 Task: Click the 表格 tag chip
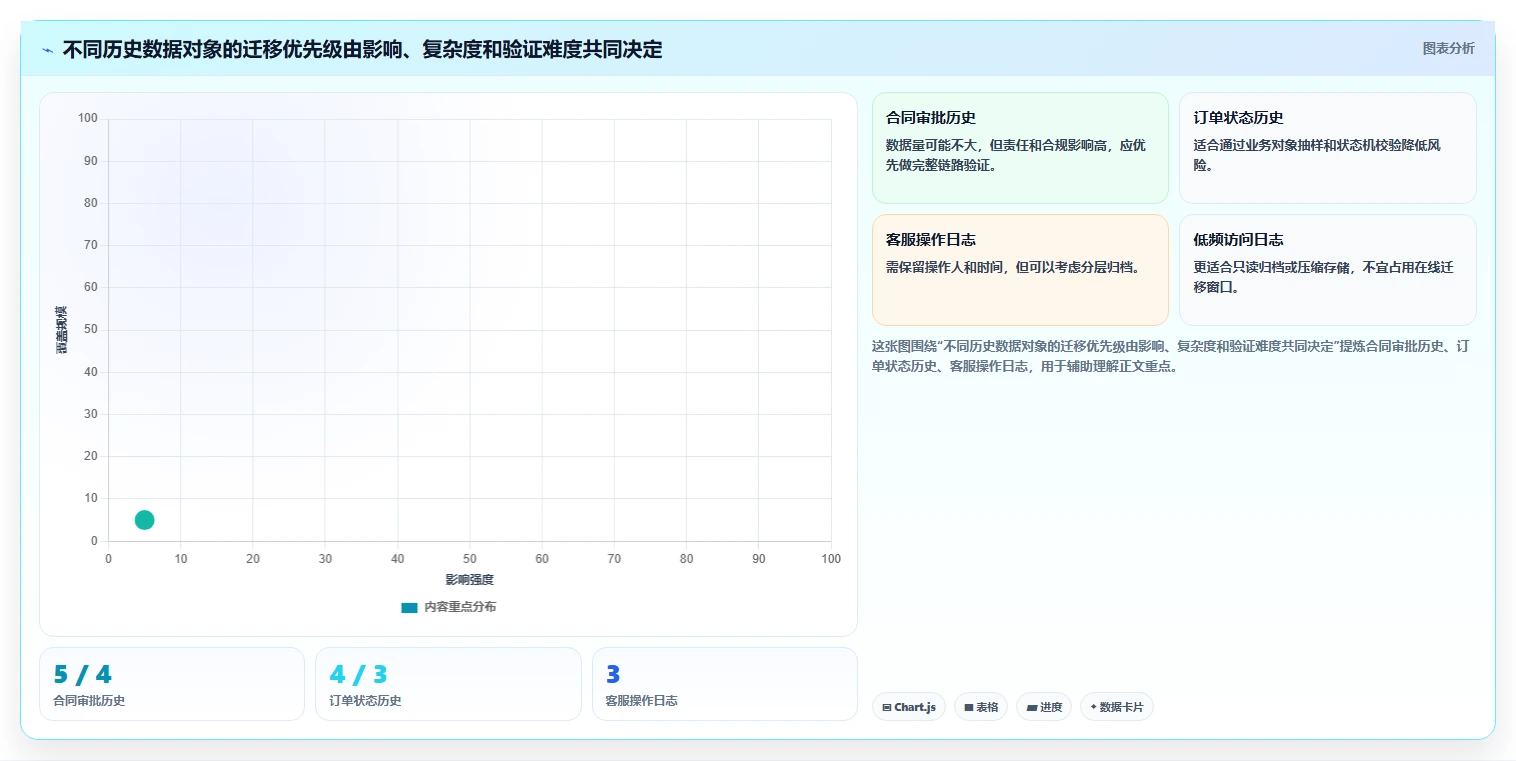tap(981, 707)
